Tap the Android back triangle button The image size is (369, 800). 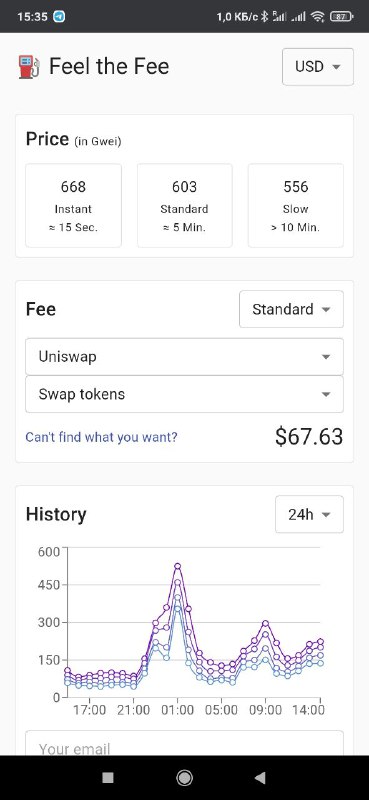(x=260, y=778)
